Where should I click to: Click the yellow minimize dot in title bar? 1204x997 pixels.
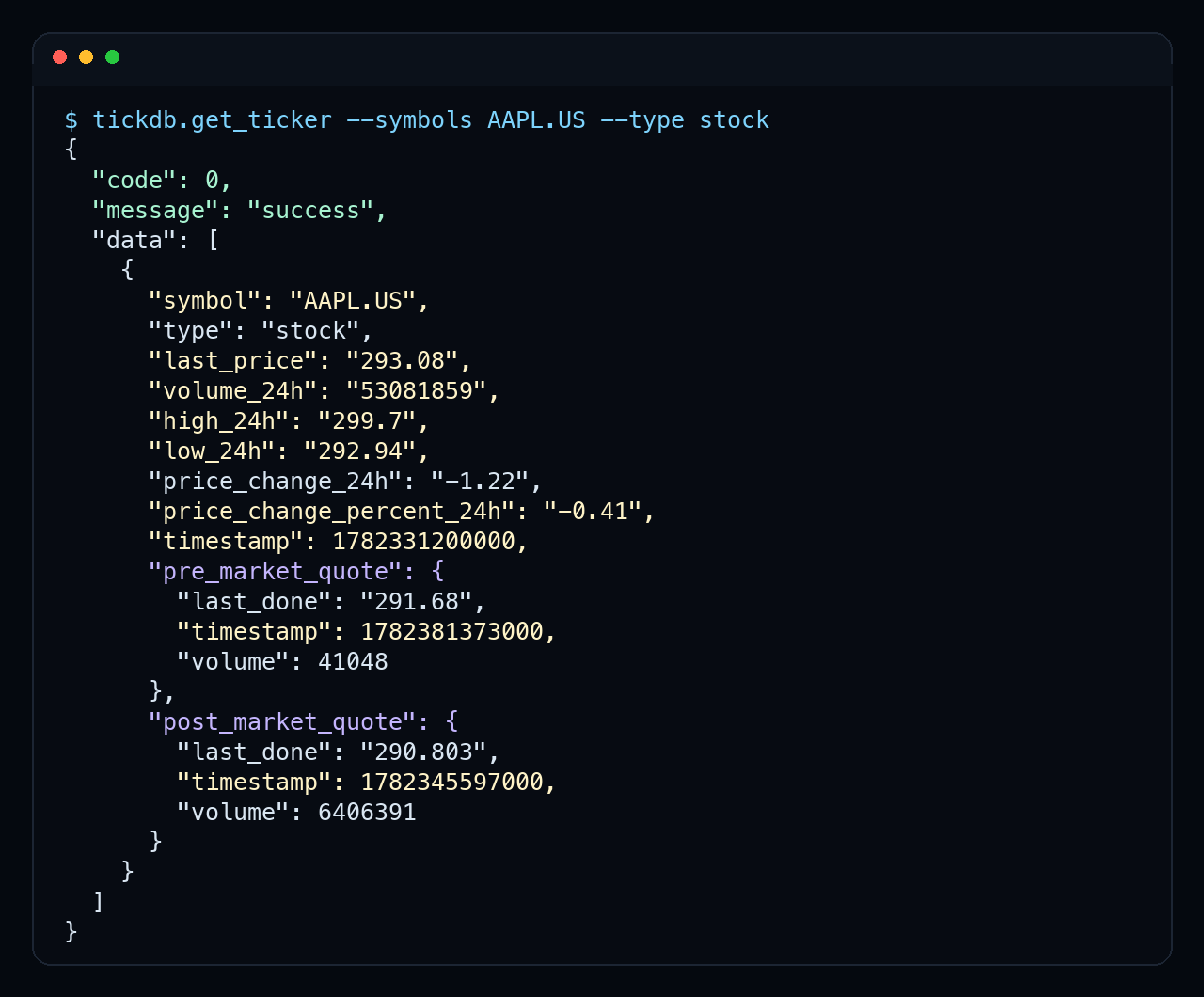(87, 57)
